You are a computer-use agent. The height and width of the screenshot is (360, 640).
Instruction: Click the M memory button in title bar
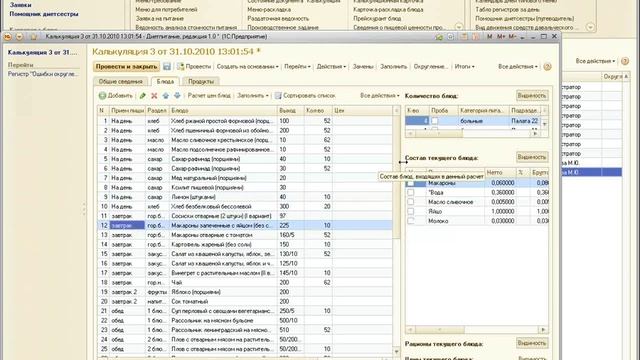pyautogui.click(x=489, y=37)
